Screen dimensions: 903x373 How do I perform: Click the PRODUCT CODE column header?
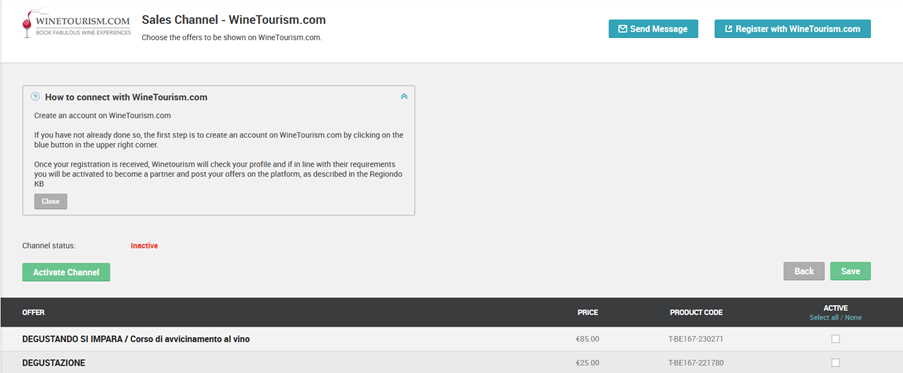[696, 313]
